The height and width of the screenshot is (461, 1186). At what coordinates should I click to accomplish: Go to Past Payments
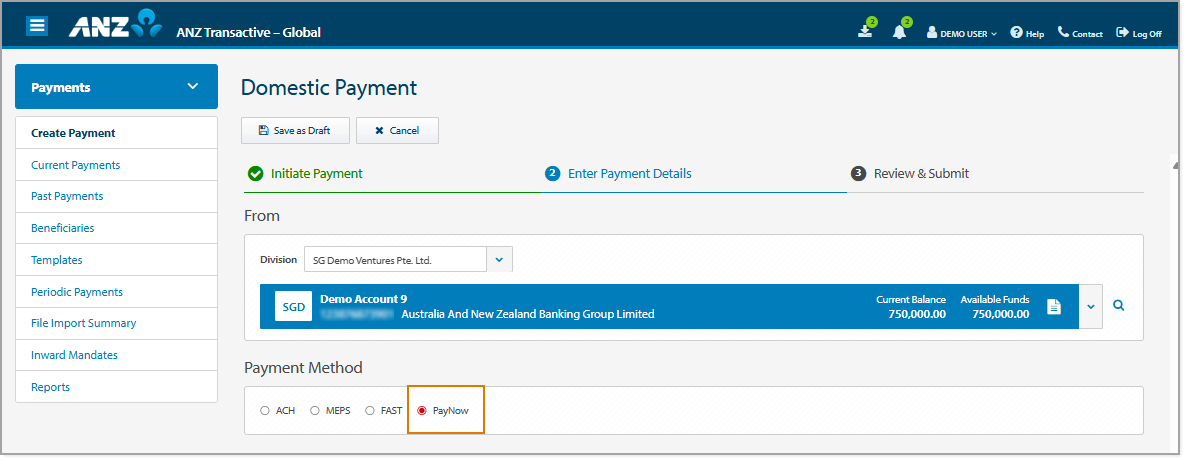click(x=116, y=196)
